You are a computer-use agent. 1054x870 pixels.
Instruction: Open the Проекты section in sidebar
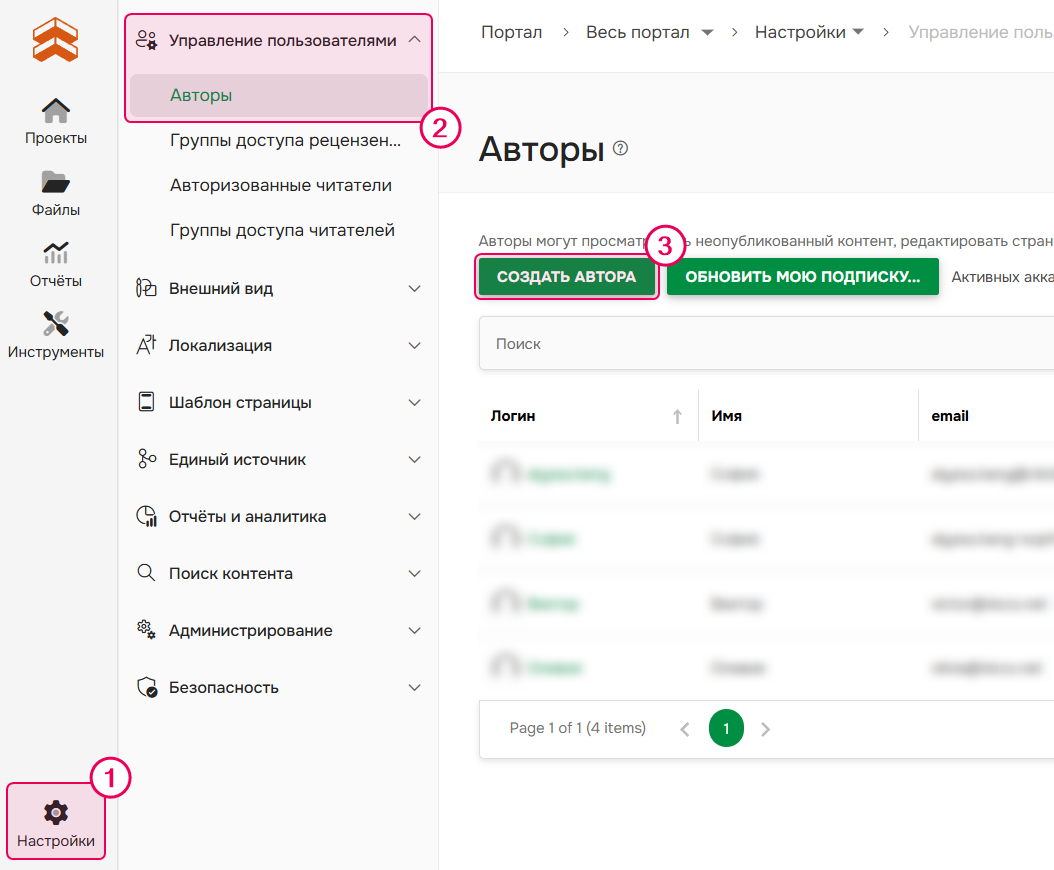click(x=56, y=120)
